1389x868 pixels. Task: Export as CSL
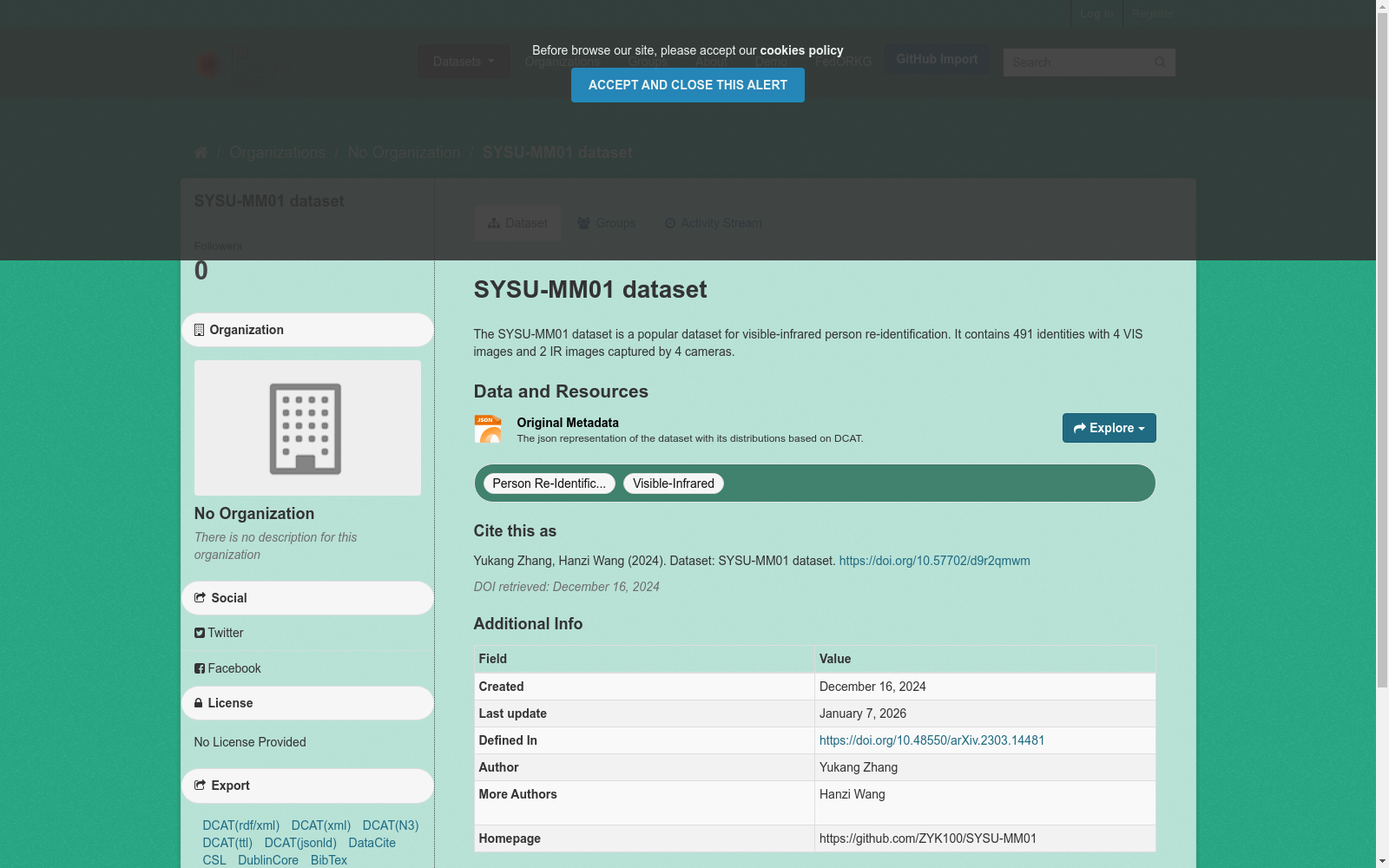point(214,860)
